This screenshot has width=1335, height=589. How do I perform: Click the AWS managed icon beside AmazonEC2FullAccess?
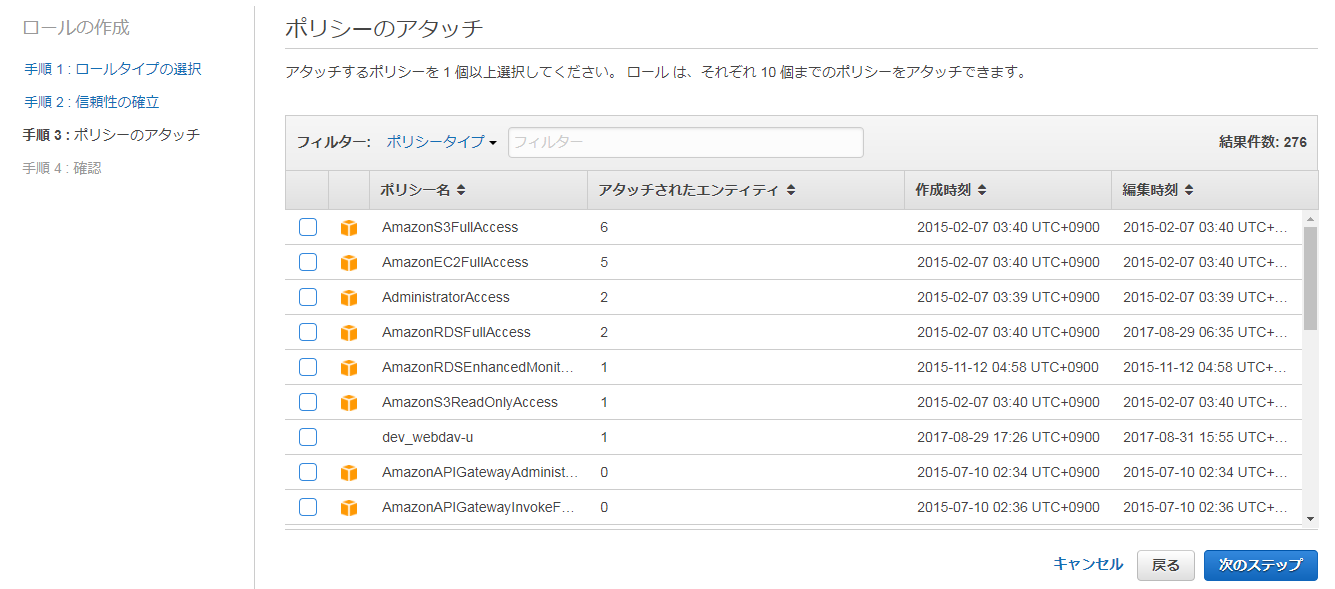pos(348,263)
